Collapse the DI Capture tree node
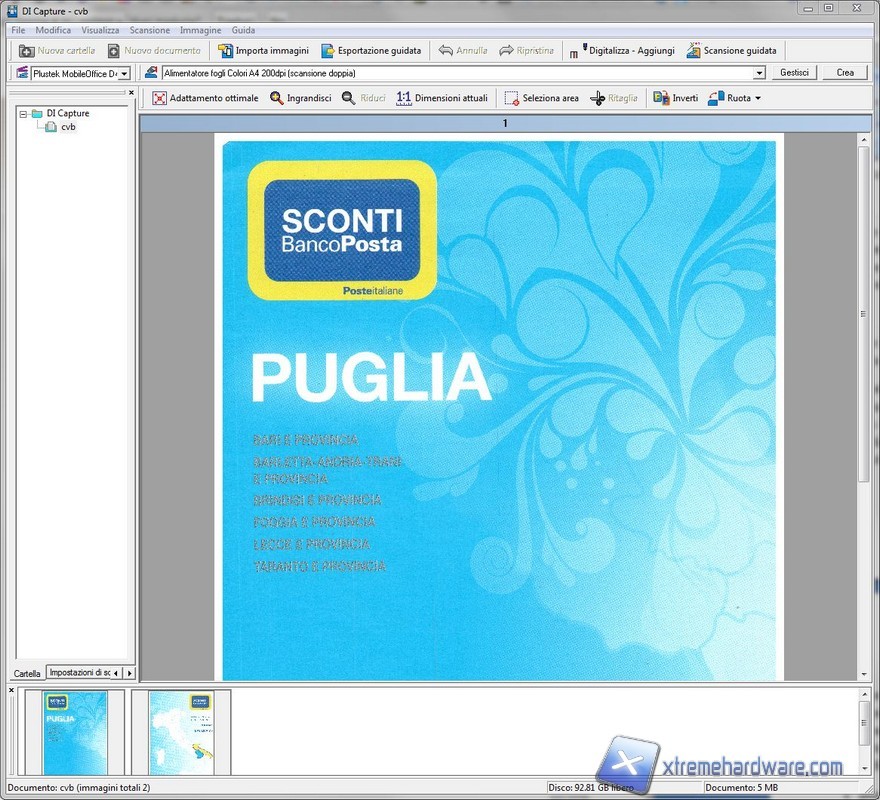Viewport: 880px width, 800px height. coord(23,114)
